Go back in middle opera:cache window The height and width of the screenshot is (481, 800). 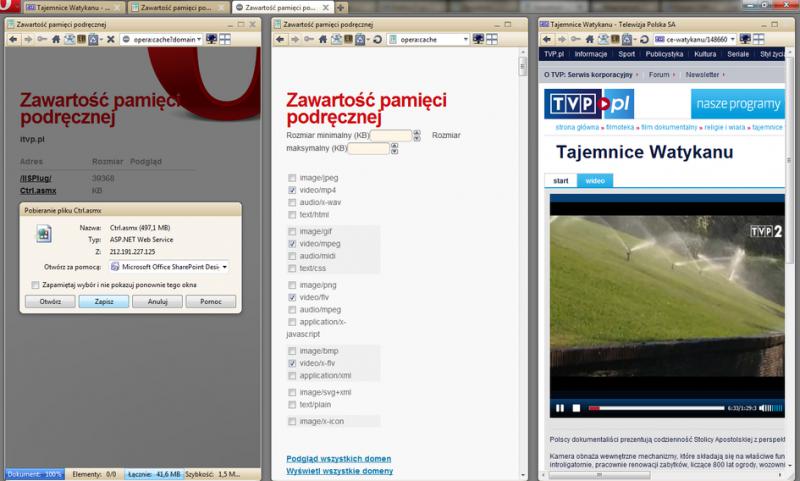click(x=280, y=39)
